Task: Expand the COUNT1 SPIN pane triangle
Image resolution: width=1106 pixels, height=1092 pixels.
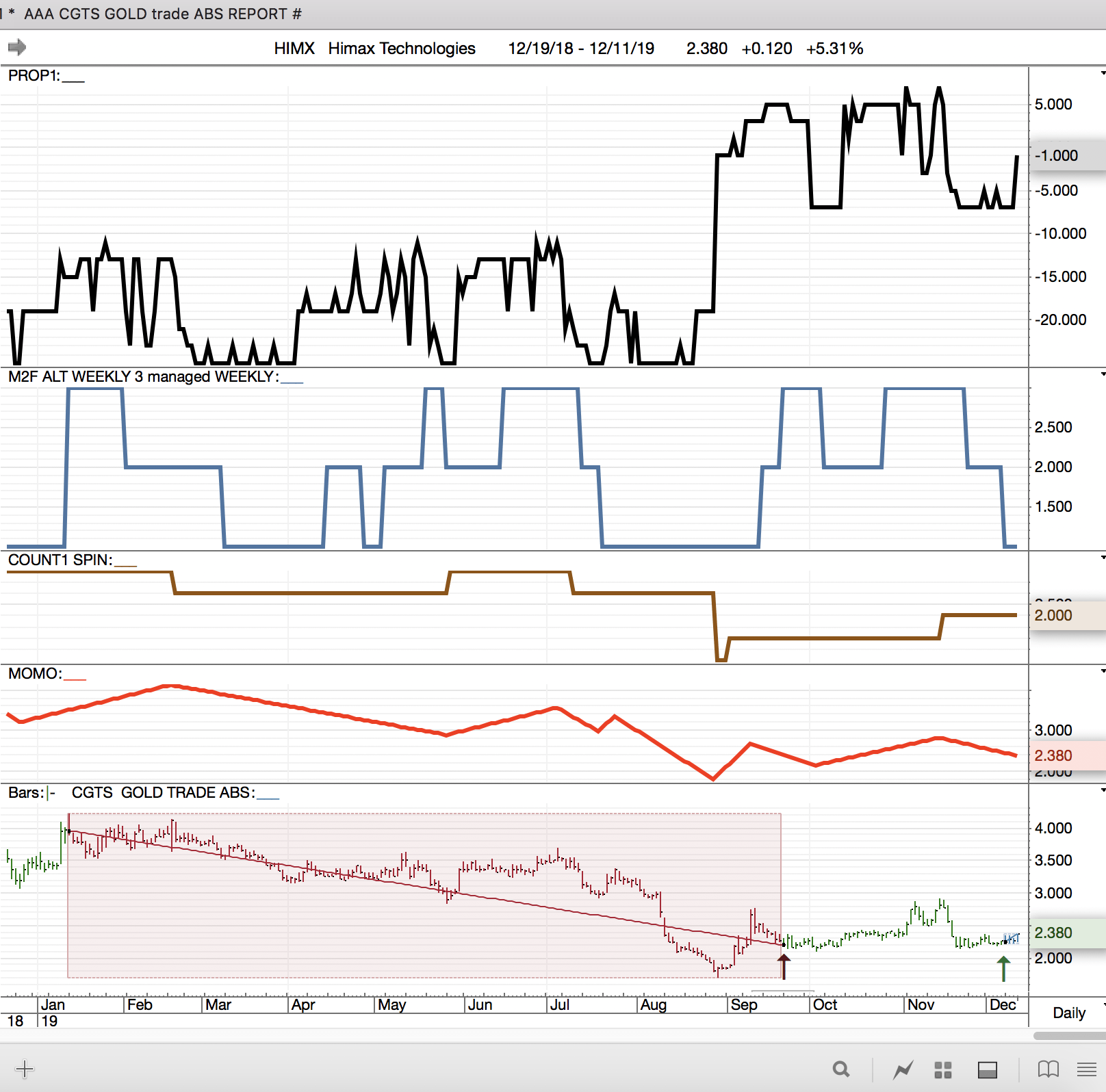Action: 1102,558
